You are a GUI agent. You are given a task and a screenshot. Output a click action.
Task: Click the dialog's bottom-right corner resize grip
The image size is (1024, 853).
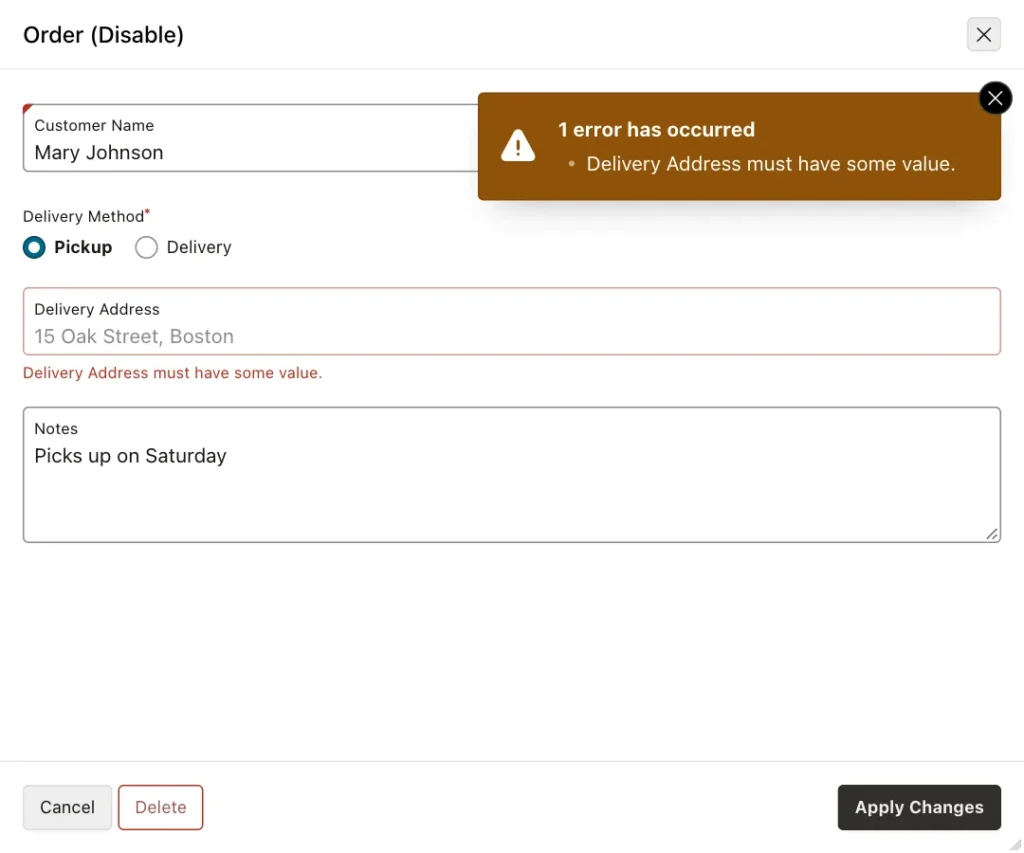[x=1016, y=845]
